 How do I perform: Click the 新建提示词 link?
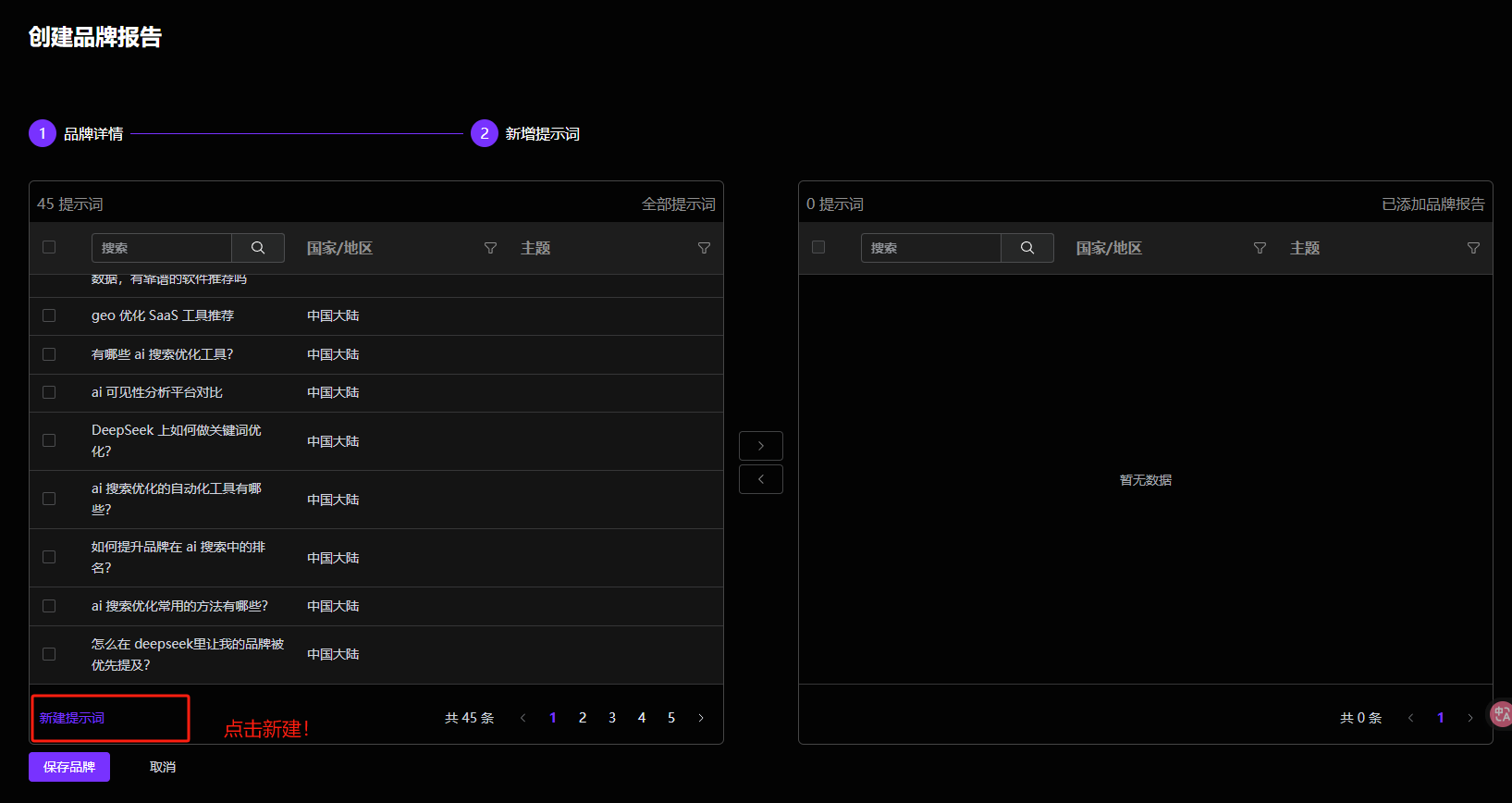(72, 718)
